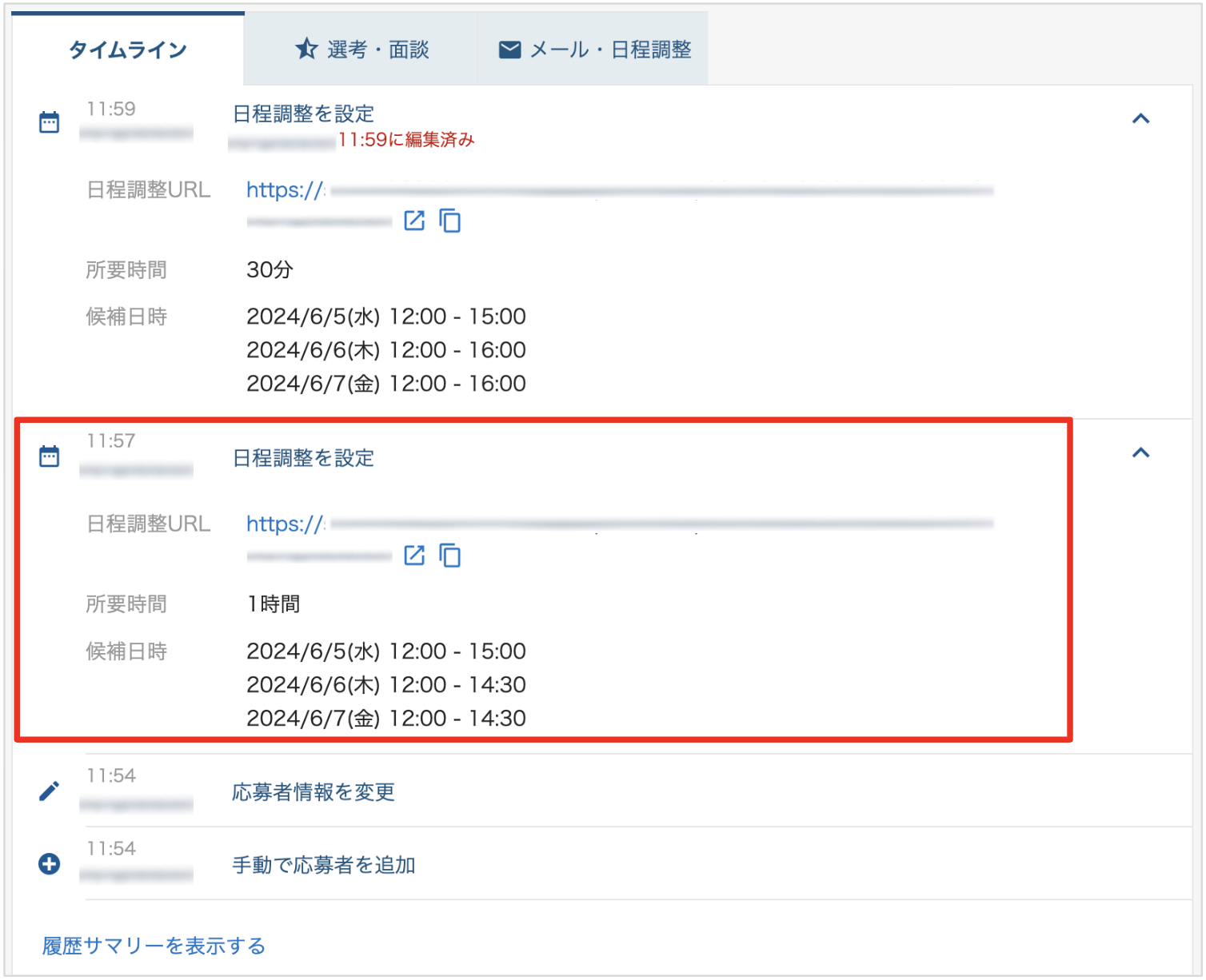
Task: Select 2024/6/5(水) 12:00 - 15:00 in 11:57 entry
Action: click(386, 651)
